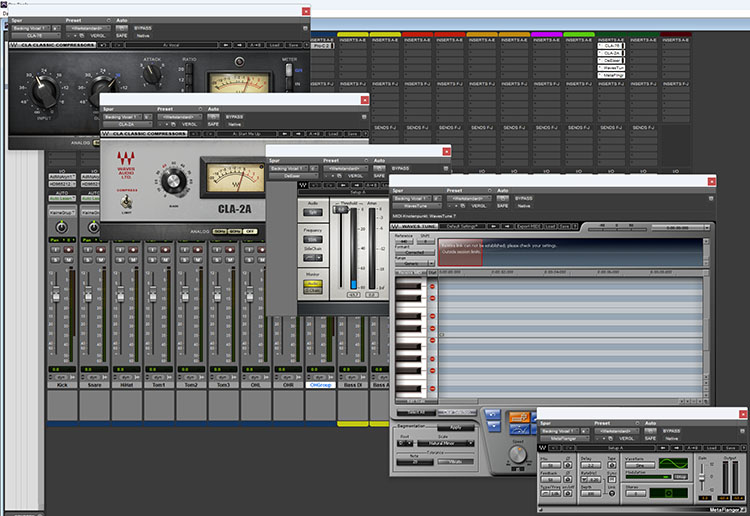Bypass the MetaFlanger plugin
Screen dimensions: 750x516
(672, 431)
